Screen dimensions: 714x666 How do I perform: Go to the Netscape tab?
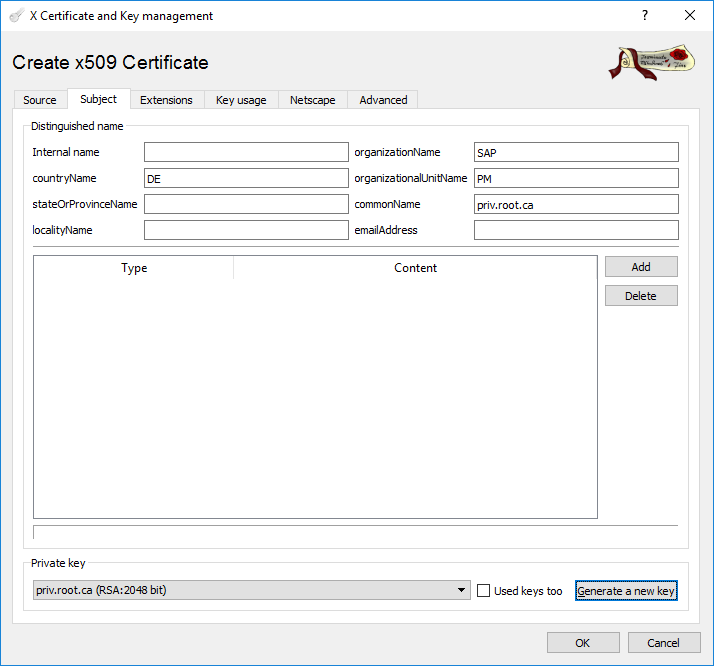tap(313, 100)
